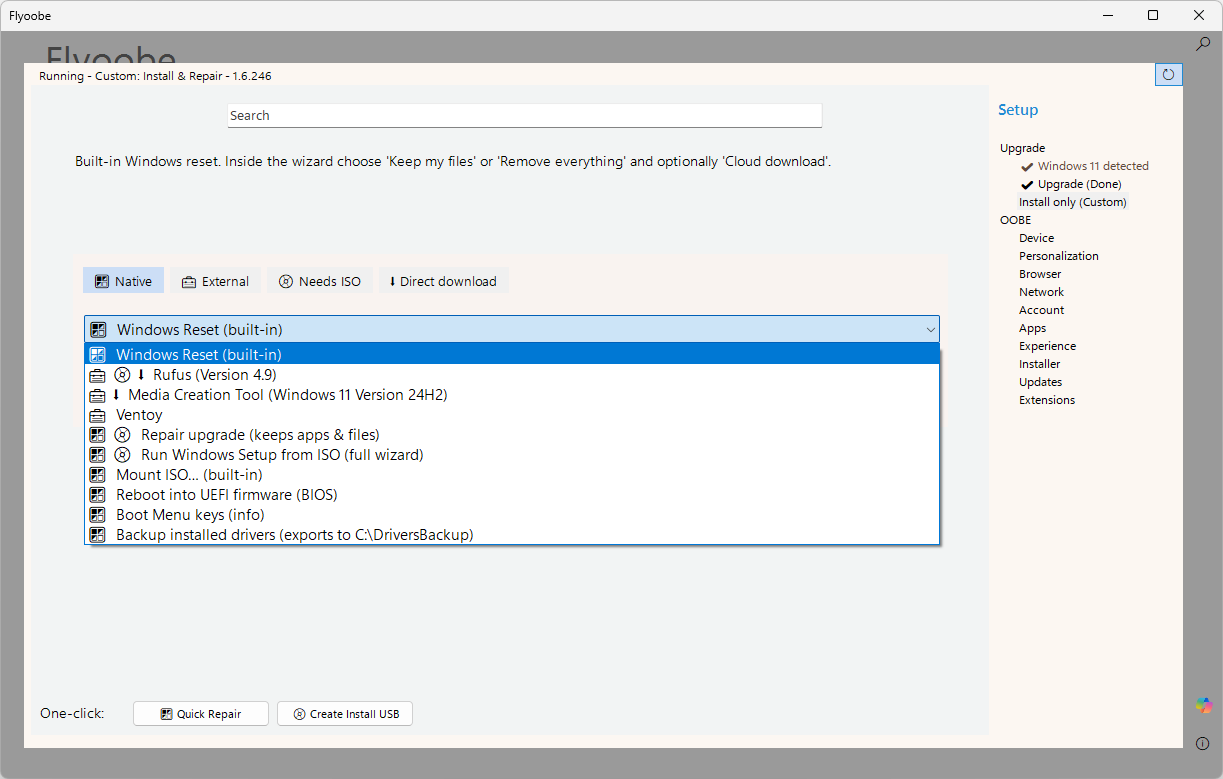Collapse the tool selection dropdown arrow
Screen dimensions: 1223x779
tap(931, 329)
